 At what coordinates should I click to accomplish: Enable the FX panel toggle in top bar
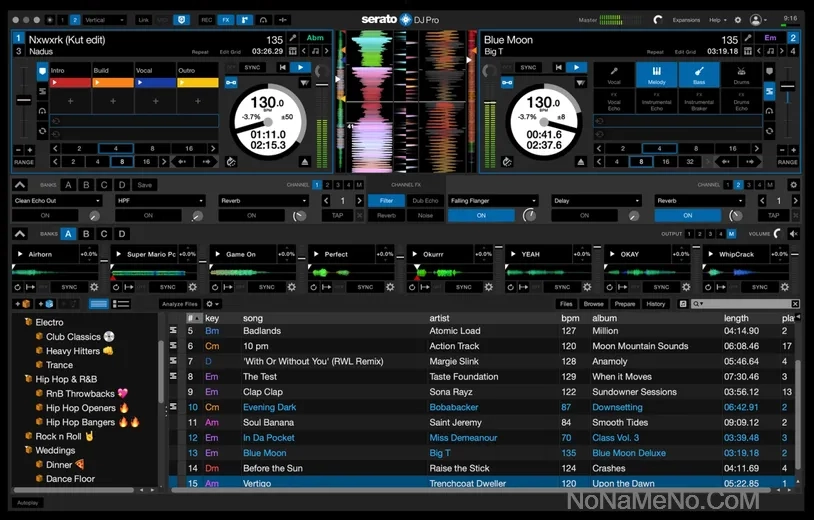(225, 19)
